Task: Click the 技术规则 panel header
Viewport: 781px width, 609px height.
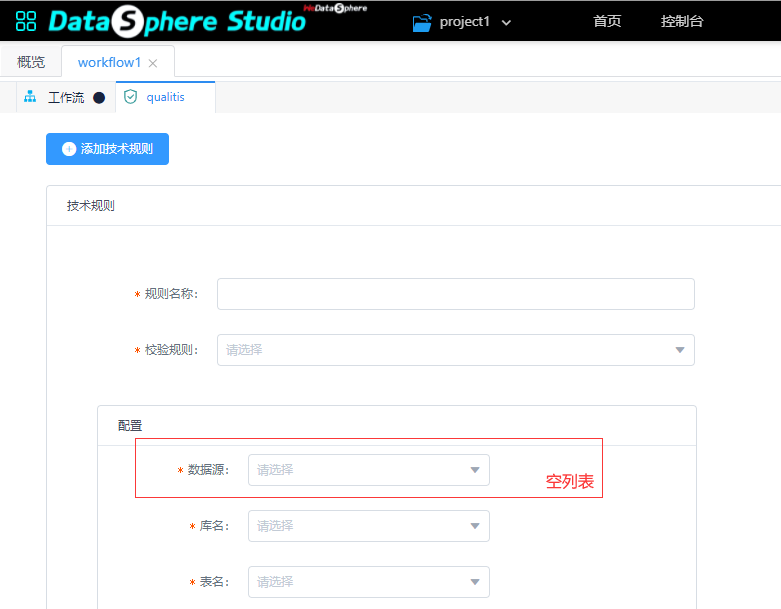Action: 91,206
